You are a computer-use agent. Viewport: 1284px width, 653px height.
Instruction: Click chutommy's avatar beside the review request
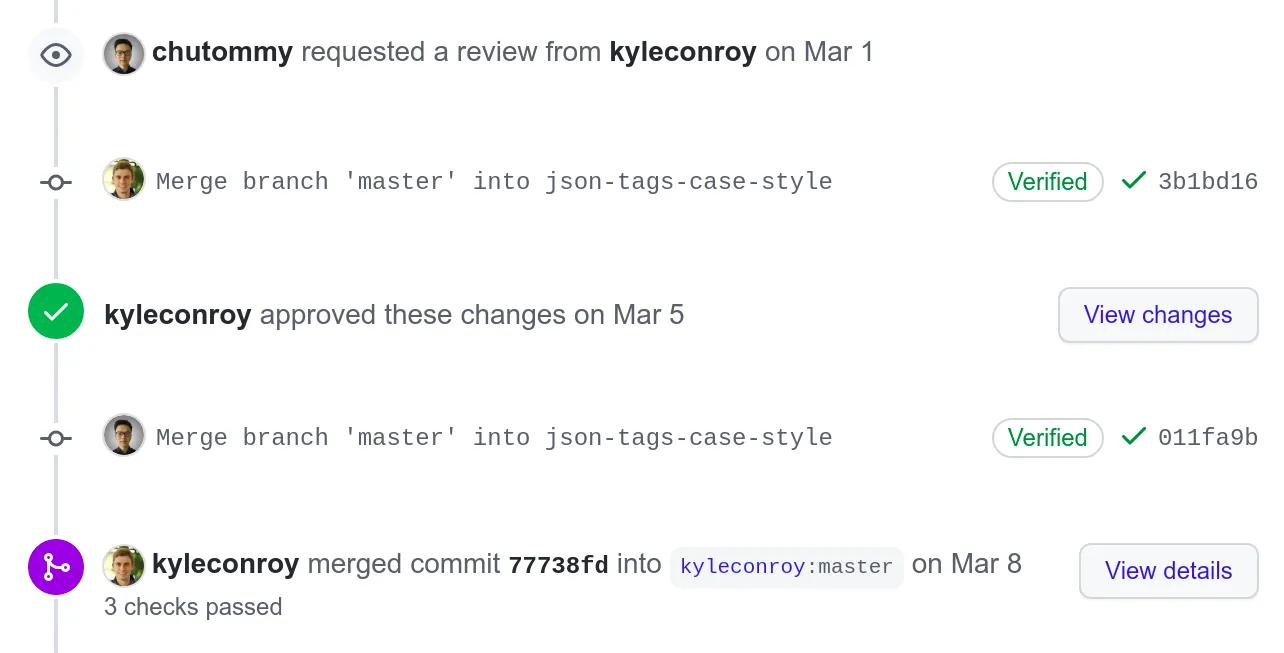coord(124,54)
